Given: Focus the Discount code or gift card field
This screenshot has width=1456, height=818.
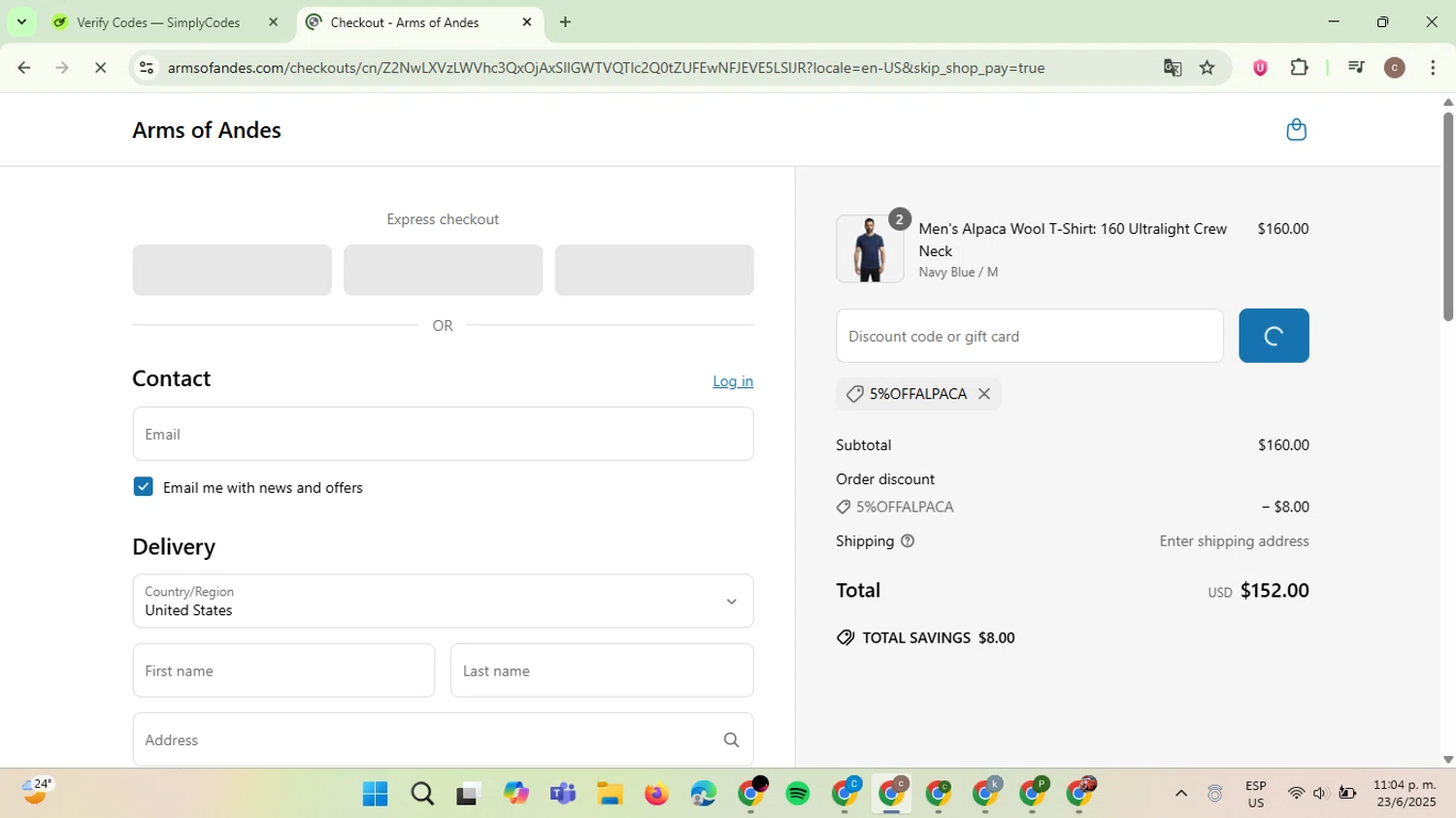Looking at the screenshot, I should coord(1030,336).
